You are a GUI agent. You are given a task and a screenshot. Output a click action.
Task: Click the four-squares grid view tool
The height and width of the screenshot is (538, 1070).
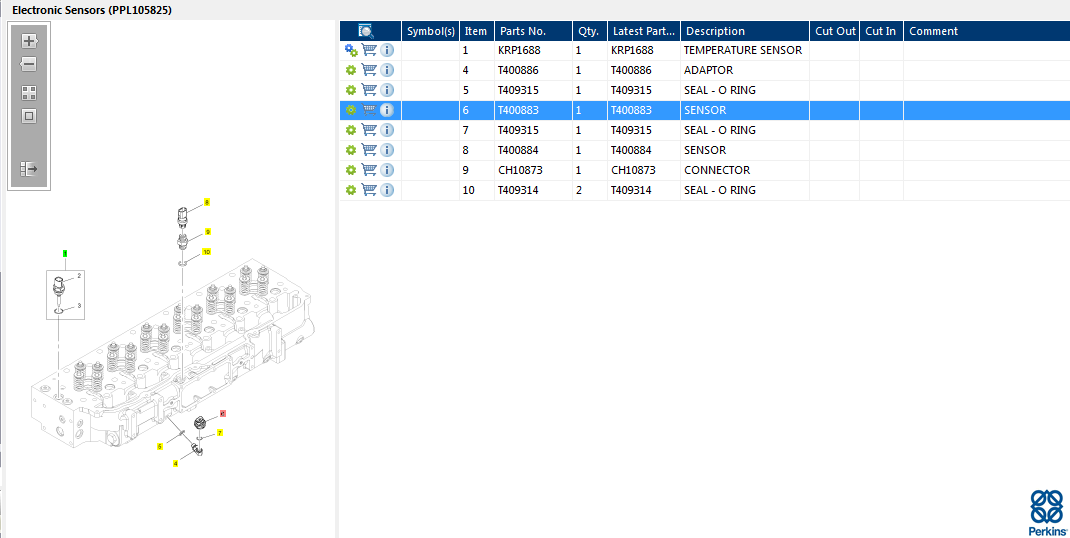29,93
